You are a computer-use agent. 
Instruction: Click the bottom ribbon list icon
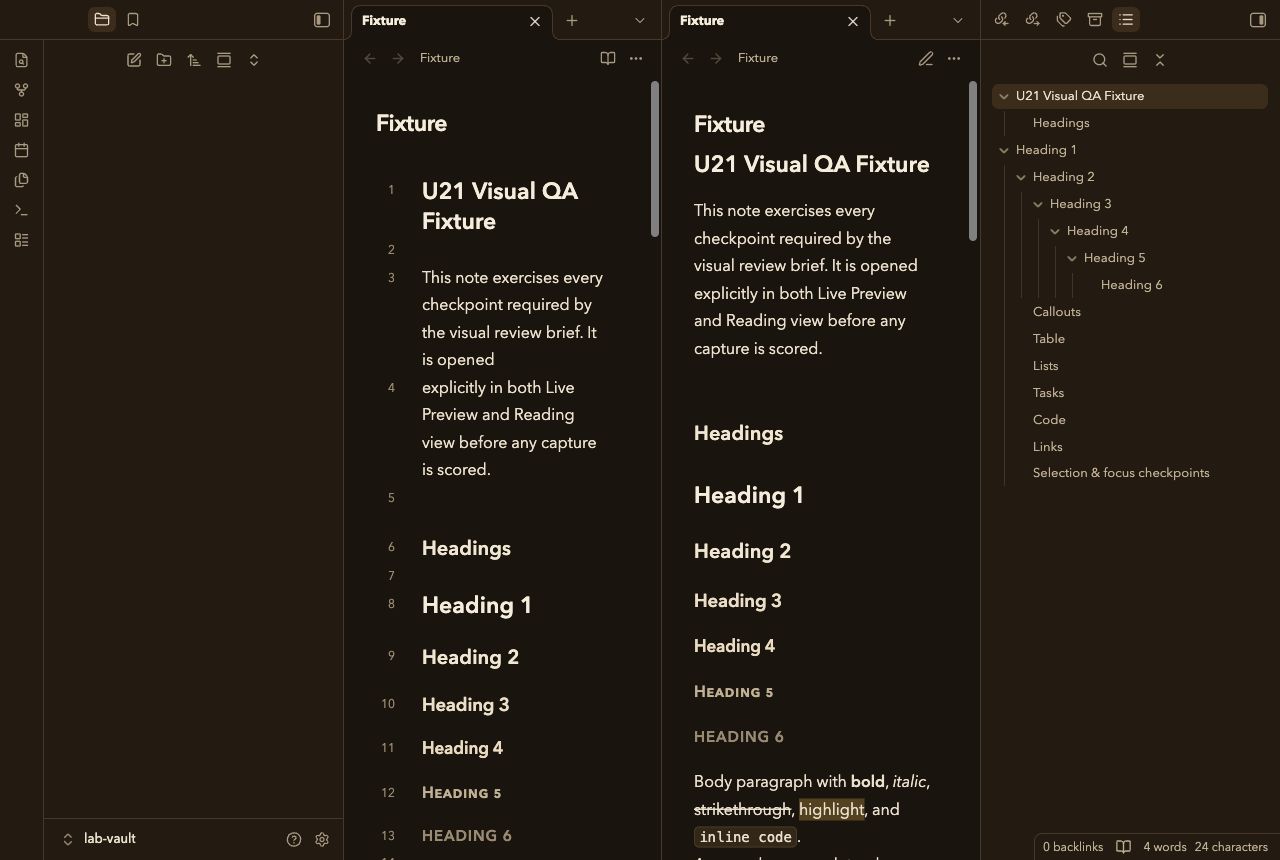pyautogui.click(x=22, y=240)
